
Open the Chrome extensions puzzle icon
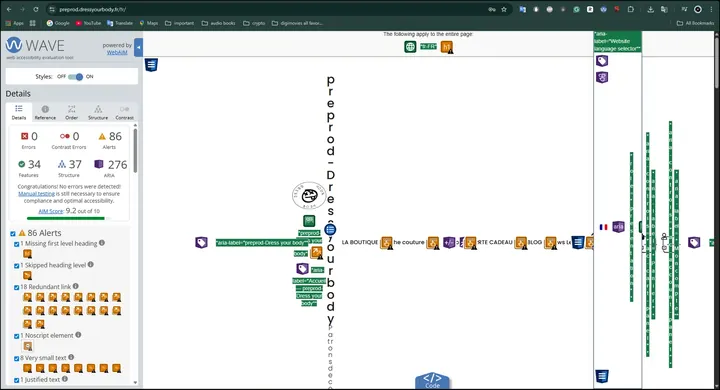[x=630, y=9]
